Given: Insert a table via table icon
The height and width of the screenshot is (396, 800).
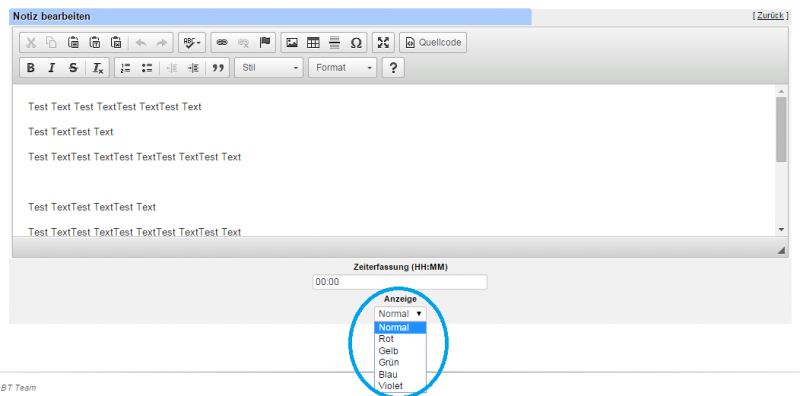Looking at the screenshot, I should 313,43.
